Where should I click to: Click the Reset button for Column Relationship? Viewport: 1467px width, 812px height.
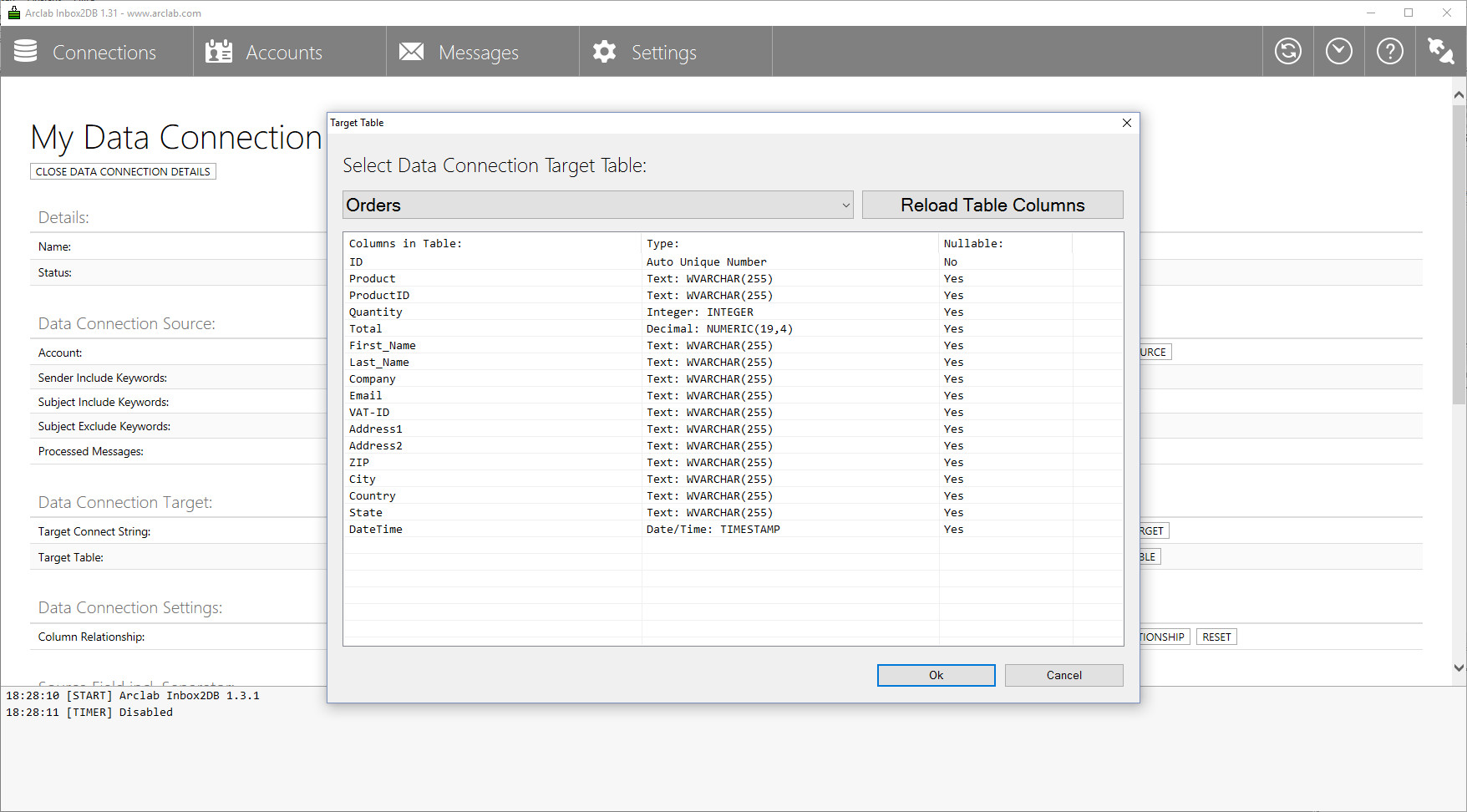point(1216,637)
